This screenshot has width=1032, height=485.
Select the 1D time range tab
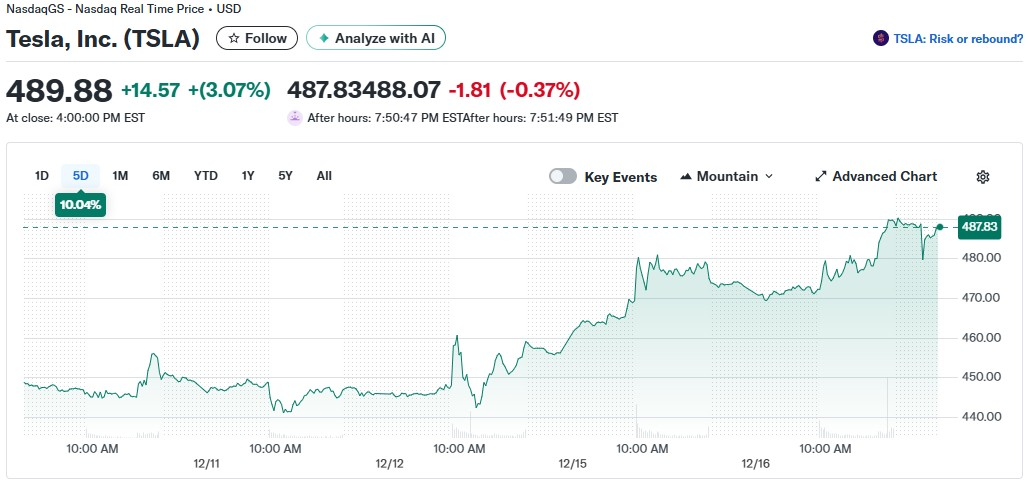point(42,176)
